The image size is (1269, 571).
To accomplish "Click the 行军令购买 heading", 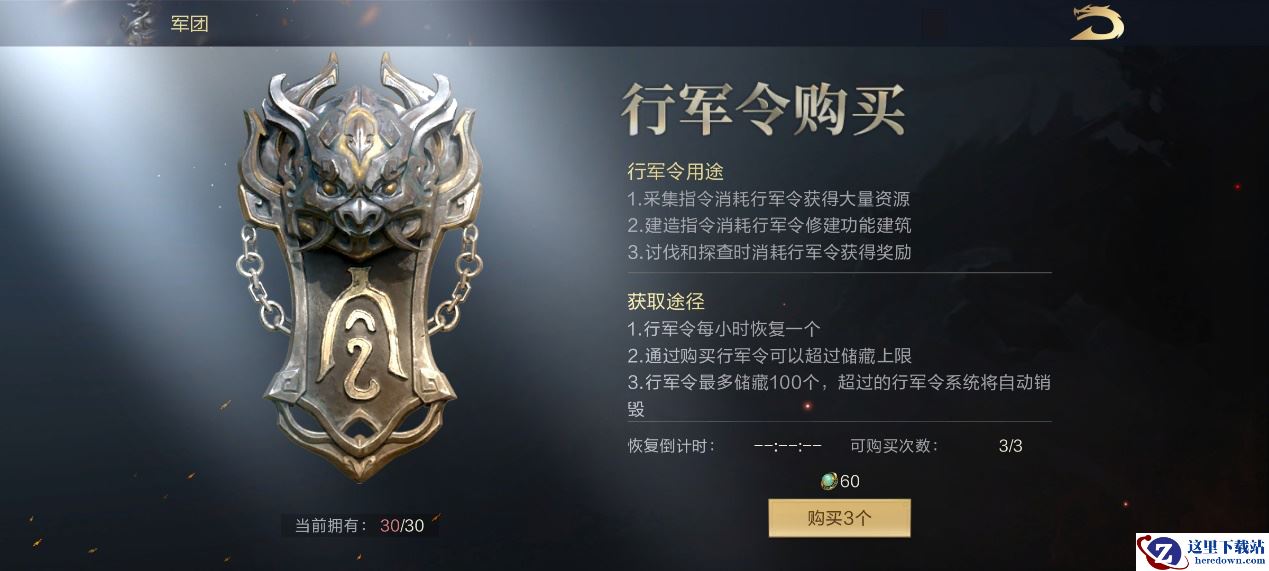I will pos(764,110).
